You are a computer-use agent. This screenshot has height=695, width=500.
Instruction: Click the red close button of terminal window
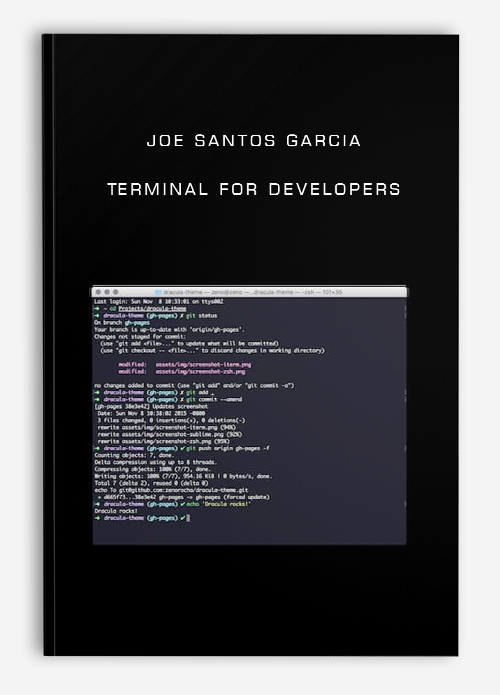point(98,292)
